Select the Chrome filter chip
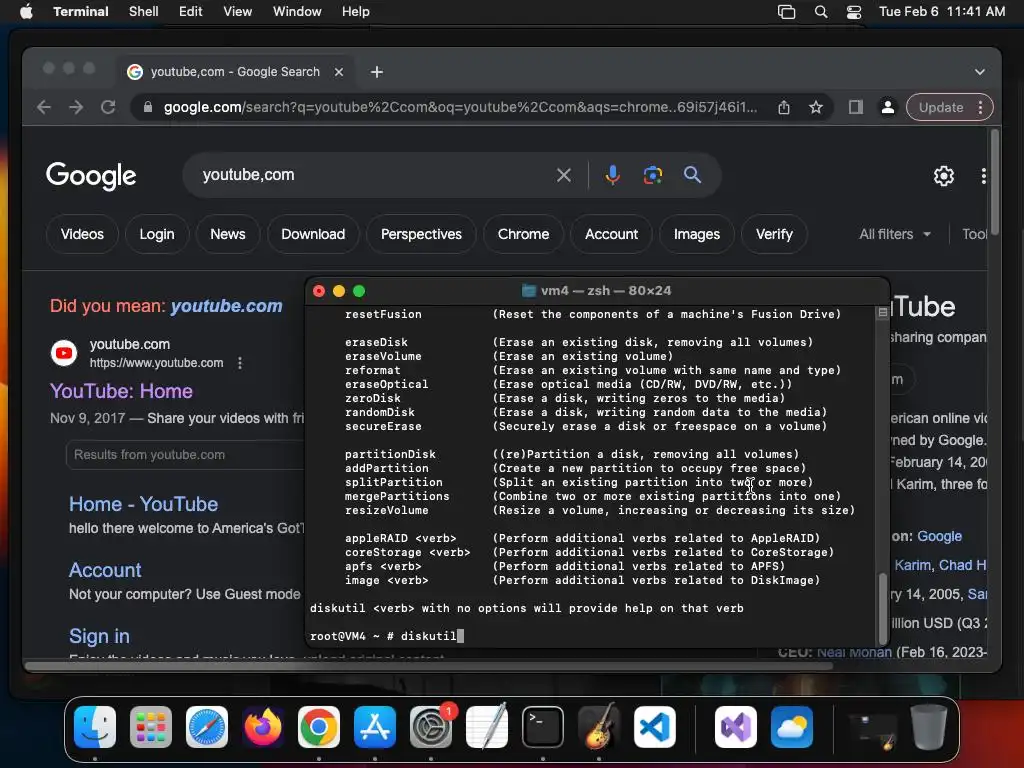Viewport: 1024px width, 768px height. pos(523,234)
